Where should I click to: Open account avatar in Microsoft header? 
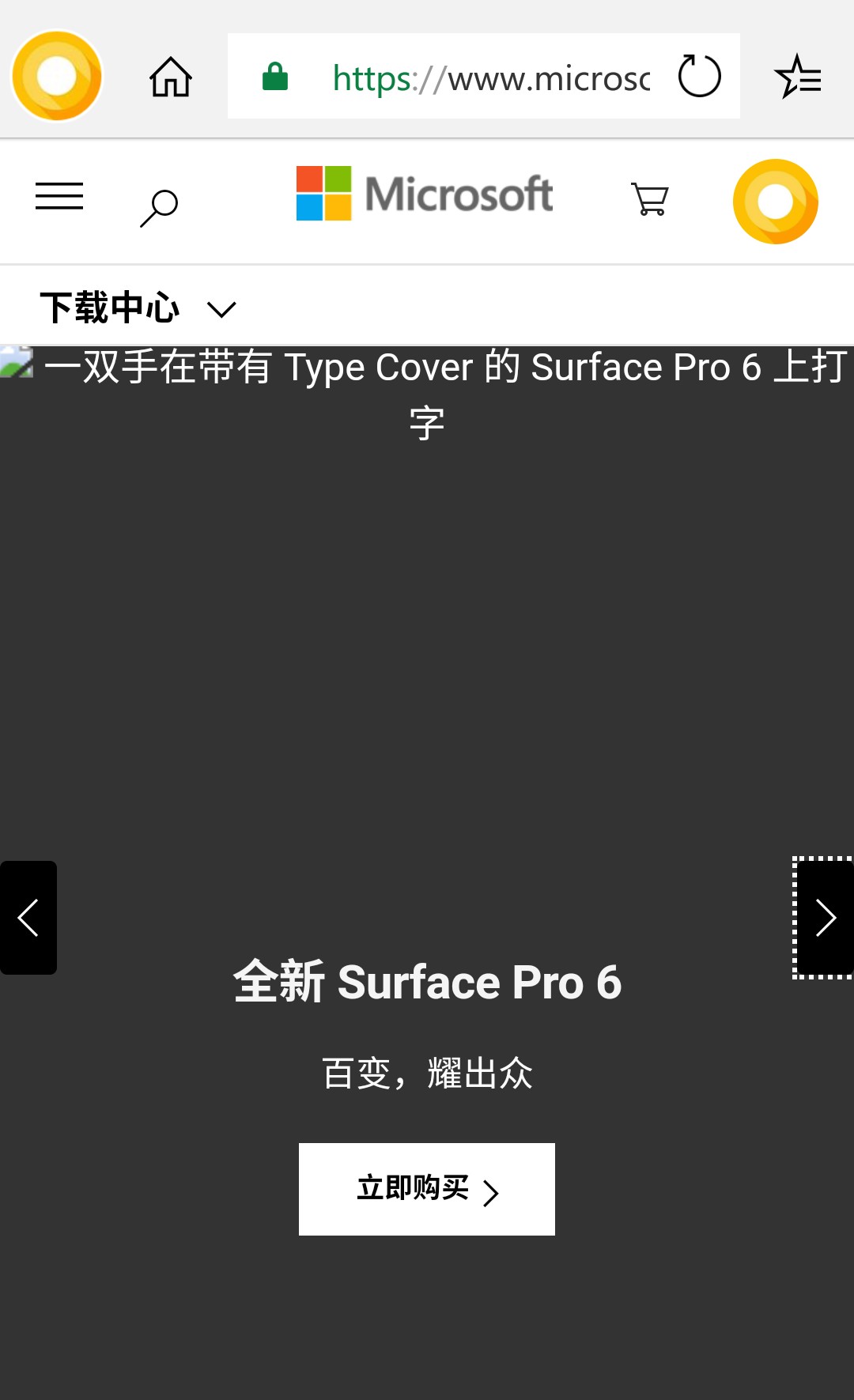(x=776, y=202)
